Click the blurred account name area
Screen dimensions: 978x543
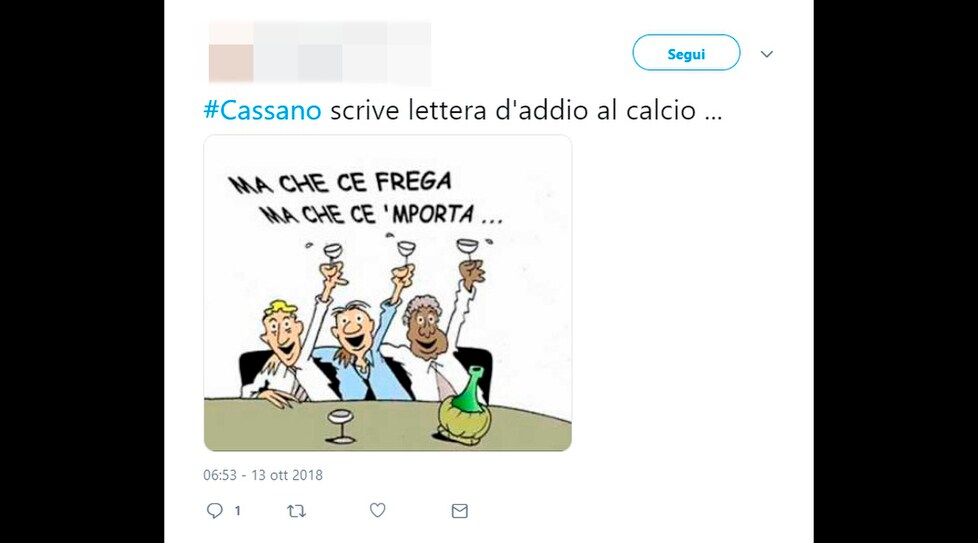[x=342, y=53]
